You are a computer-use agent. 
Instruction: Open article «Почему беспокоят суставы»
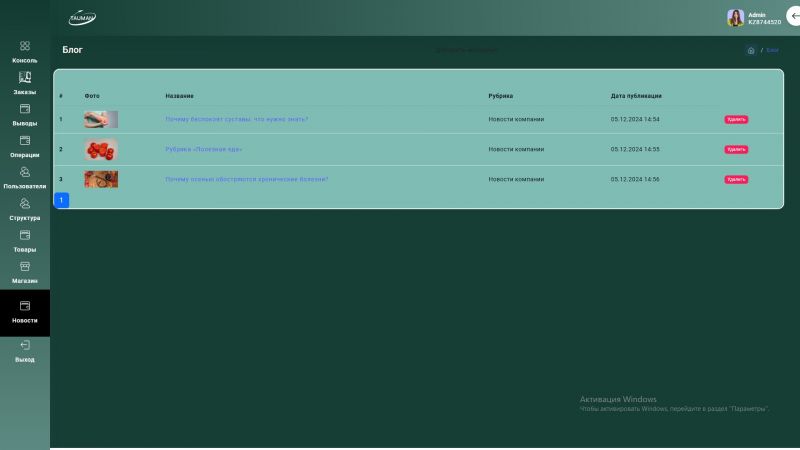click(x=237, y=119)
